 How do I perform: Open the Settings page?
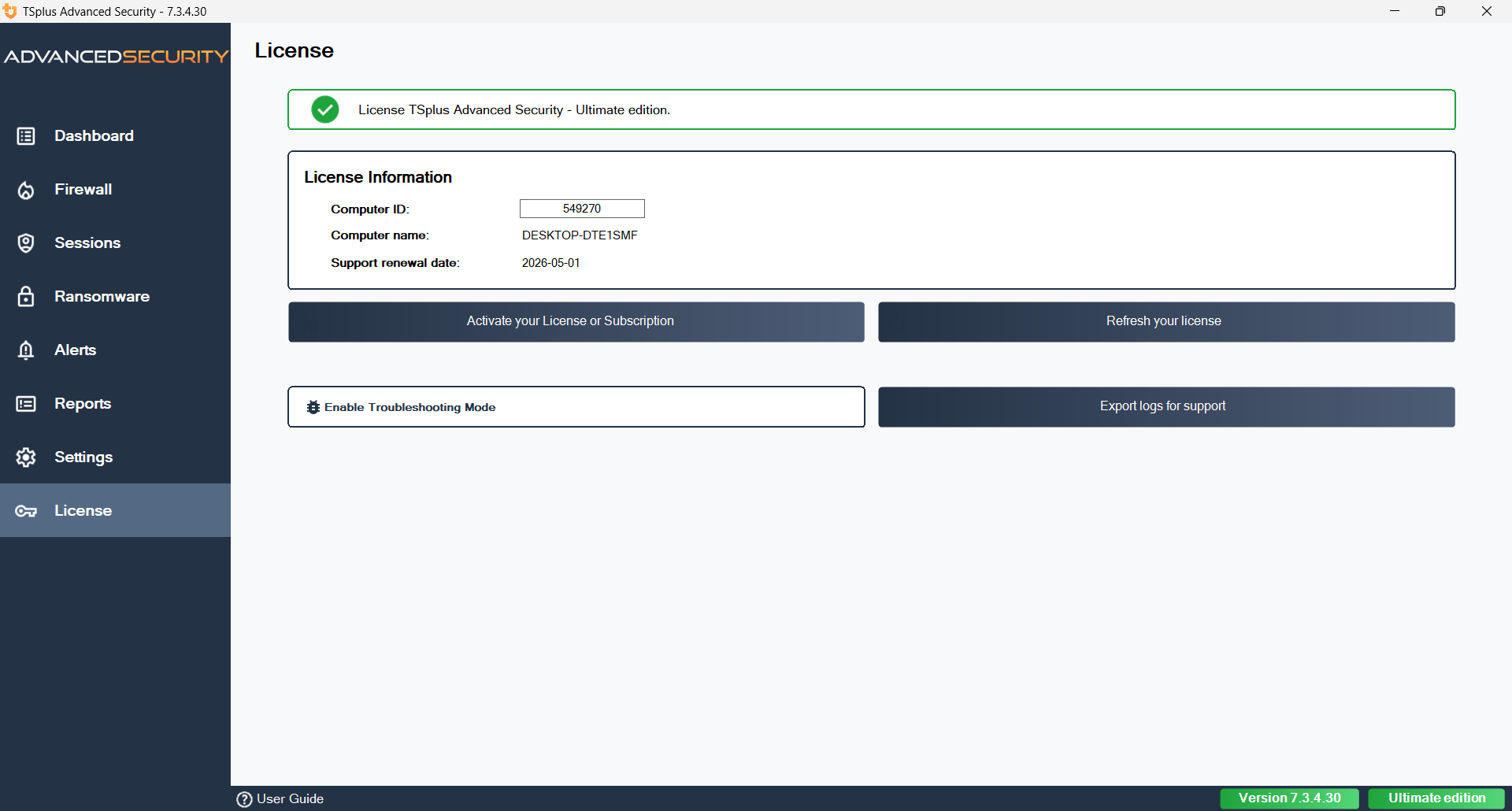pos(115,457)
